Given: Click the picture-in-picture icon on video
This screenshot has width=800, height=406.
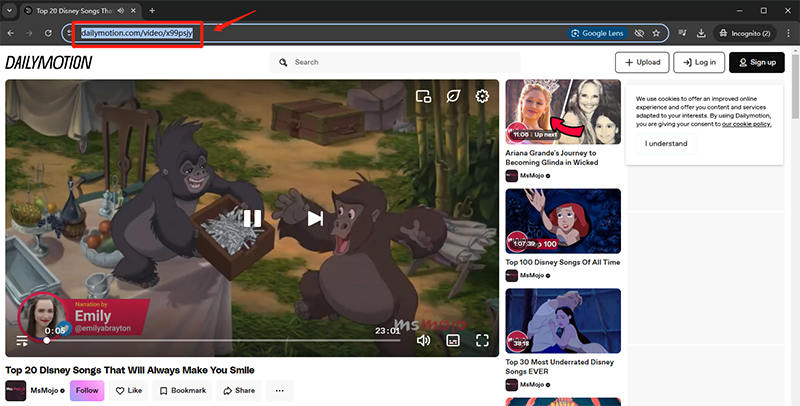Looking at the screenshot, I should [423, 96].
